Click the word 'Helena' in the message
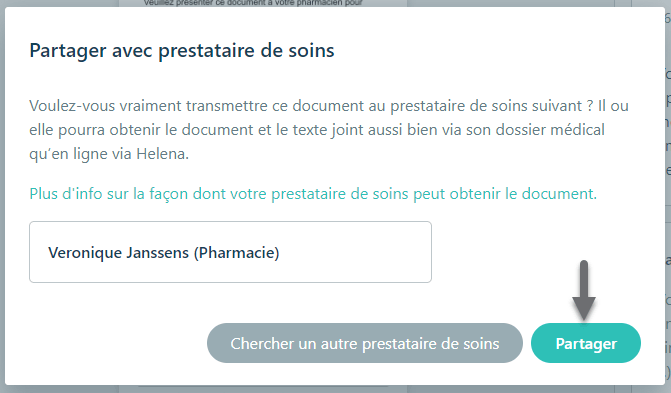The image size is (671, 393). [x=162, y=154]
